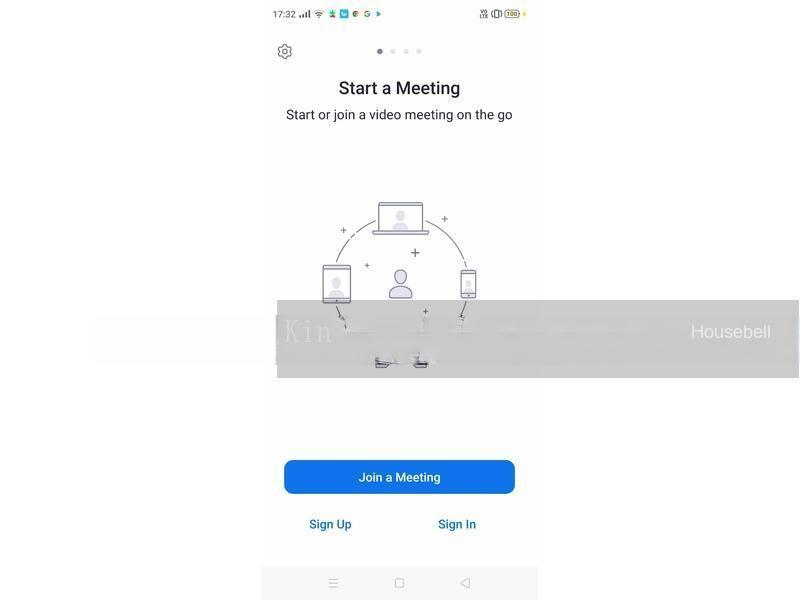The width and height of the screenshot is (800, 600).
Task: Tap the Housebell watermark text
Action: coord(731,332)
